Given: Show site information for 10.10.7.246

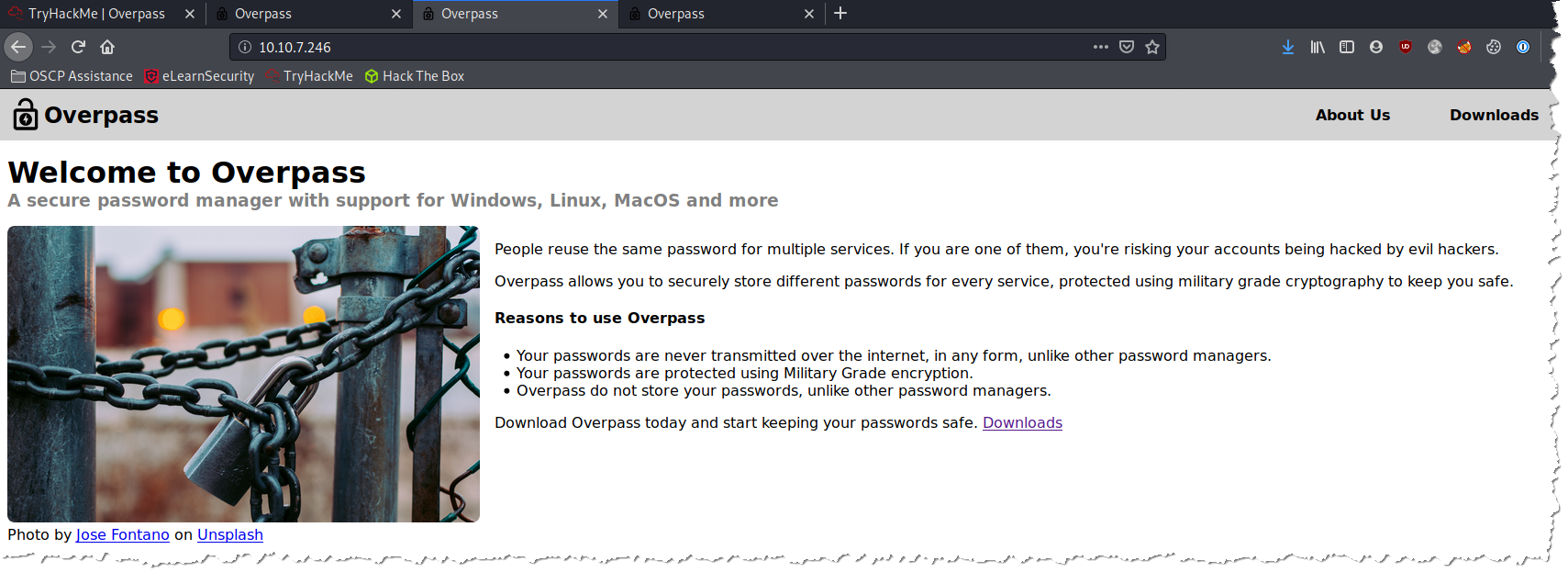Looking at the screenshot, I should 245,47.
